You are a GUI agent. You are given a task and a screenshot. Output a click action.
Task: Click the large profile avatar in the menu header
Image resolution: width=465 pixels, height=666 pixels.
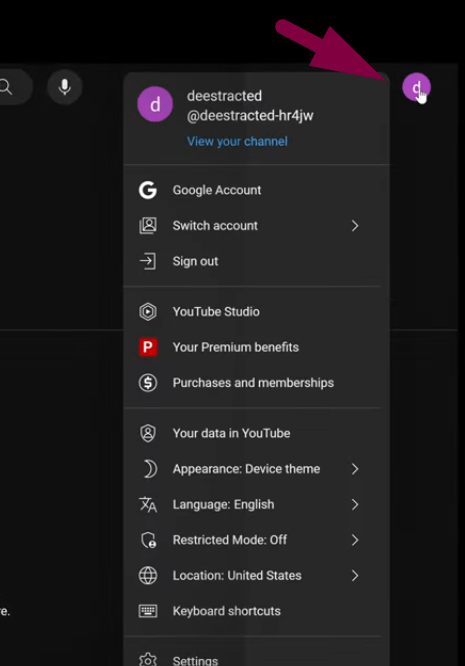pos(155,104)
